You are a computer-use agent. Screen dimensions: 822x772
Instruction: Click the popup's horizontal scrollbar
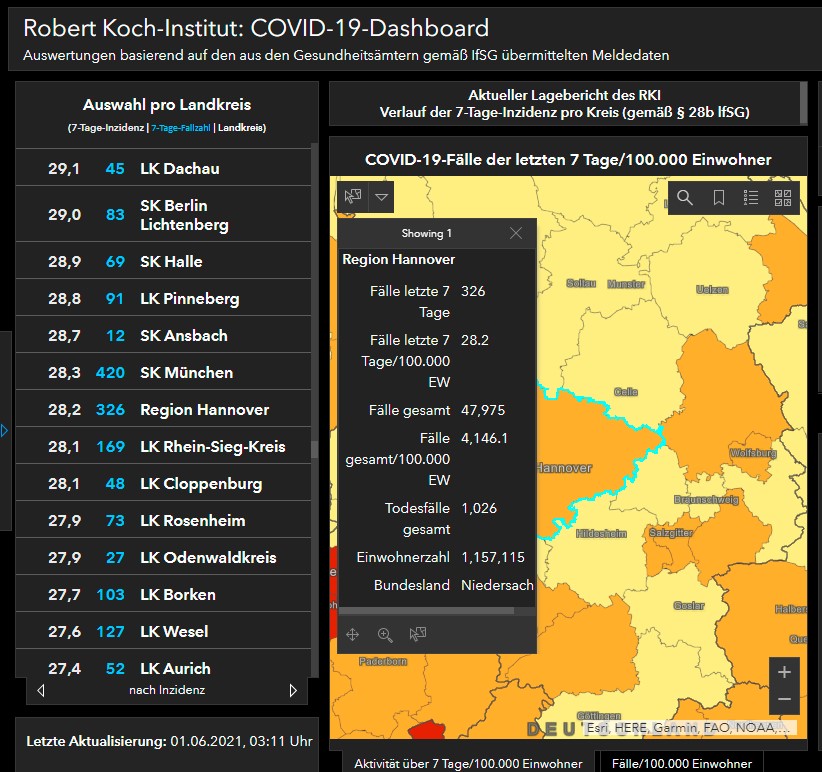427,611
